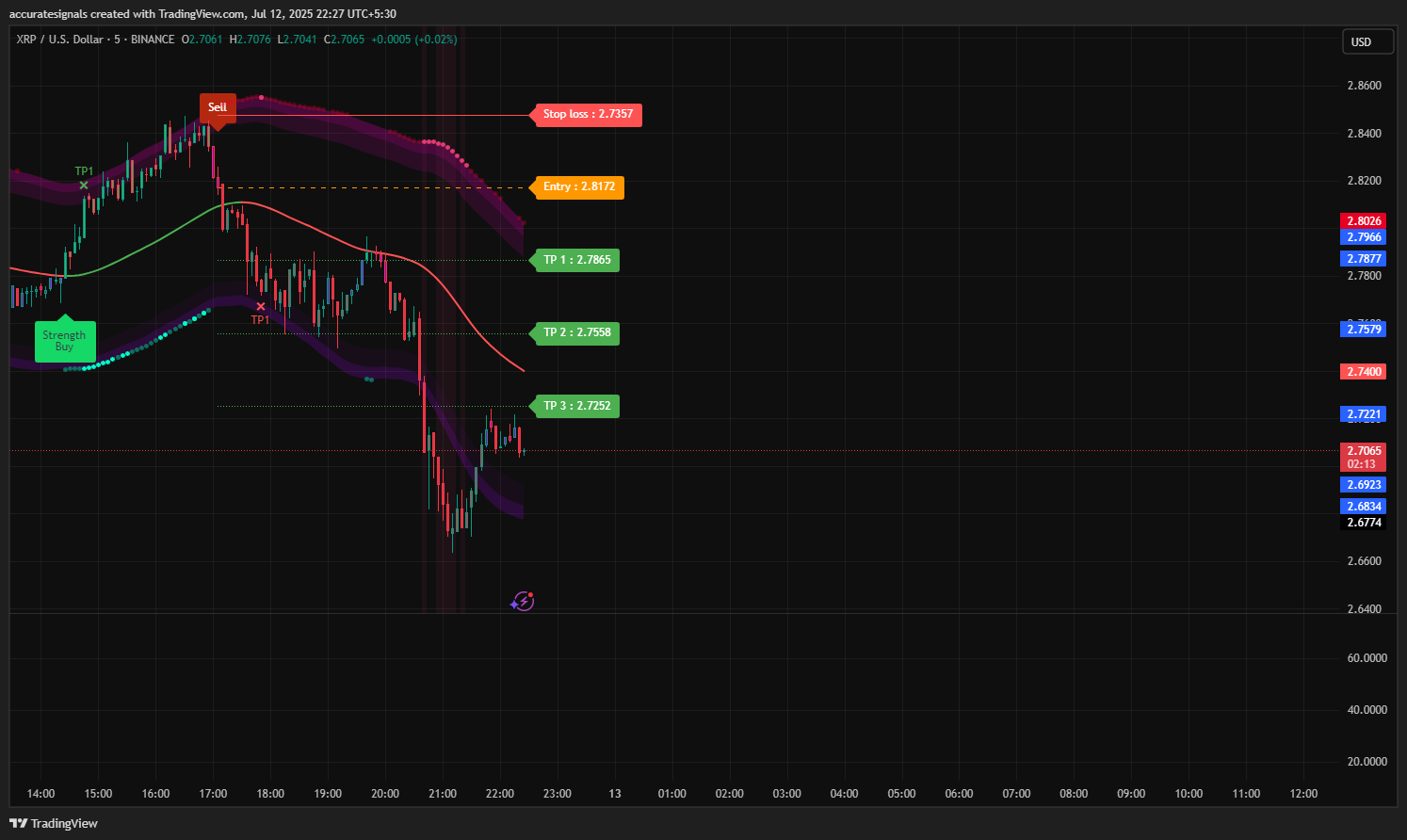The image size is (1407, 840).
Task: Click the red 2.8026 price tag
Action: [1364, 221]
